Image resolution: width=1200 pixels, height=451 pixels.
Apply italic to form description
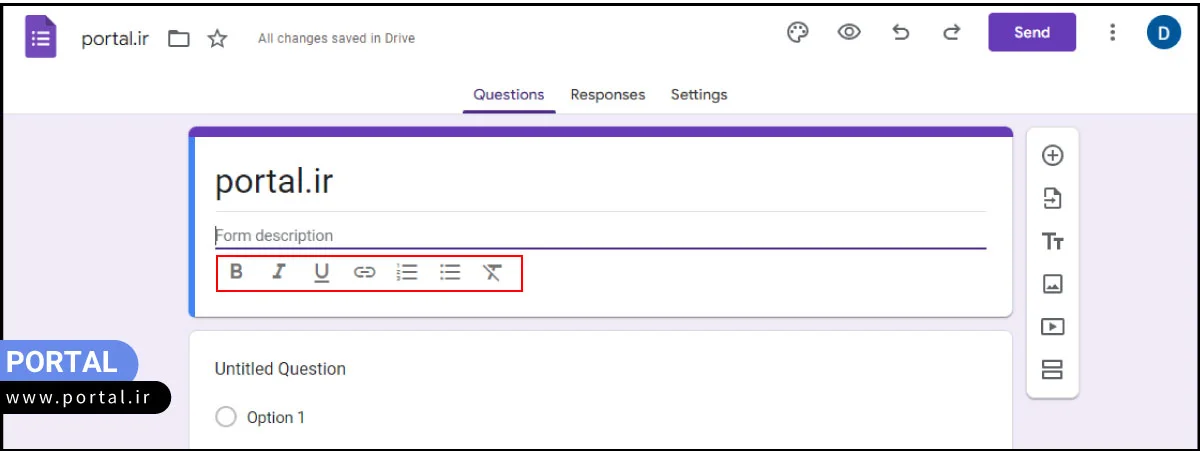[279, 272]
